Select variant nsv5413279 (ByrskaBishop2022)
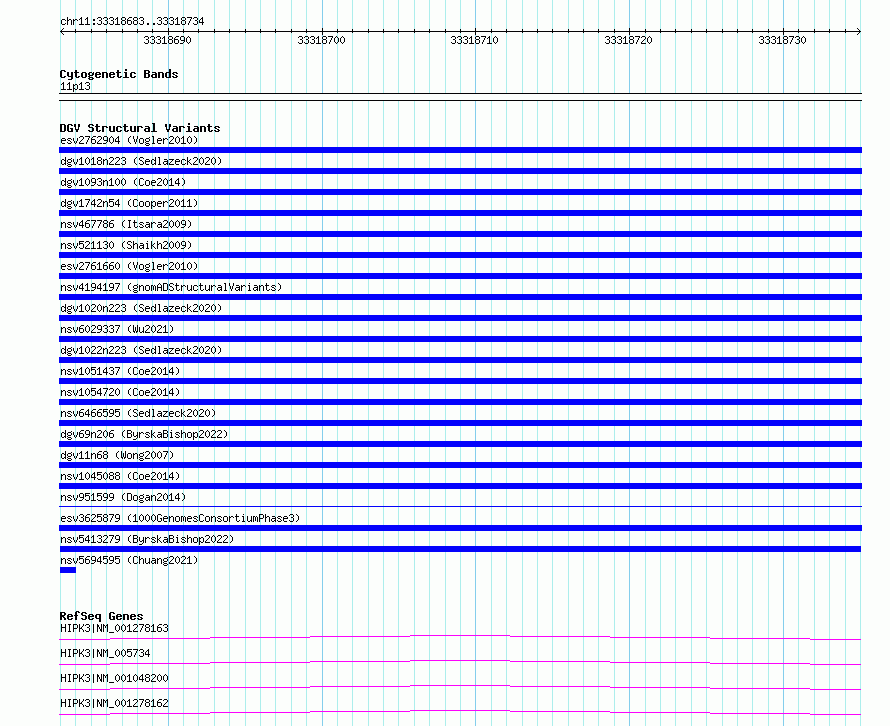This screenshot has width=890, height=726. pyautogui.click(x=147, y=539)
